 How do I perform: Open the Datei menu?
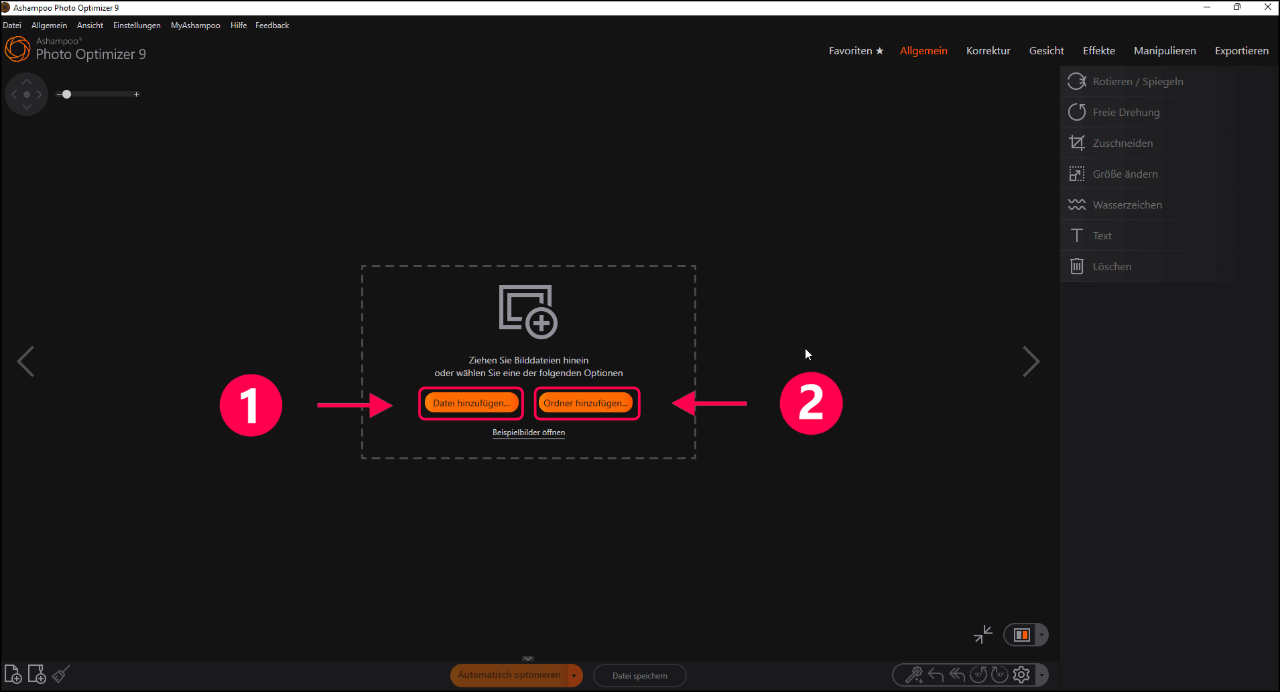click(x=12, y=25)
